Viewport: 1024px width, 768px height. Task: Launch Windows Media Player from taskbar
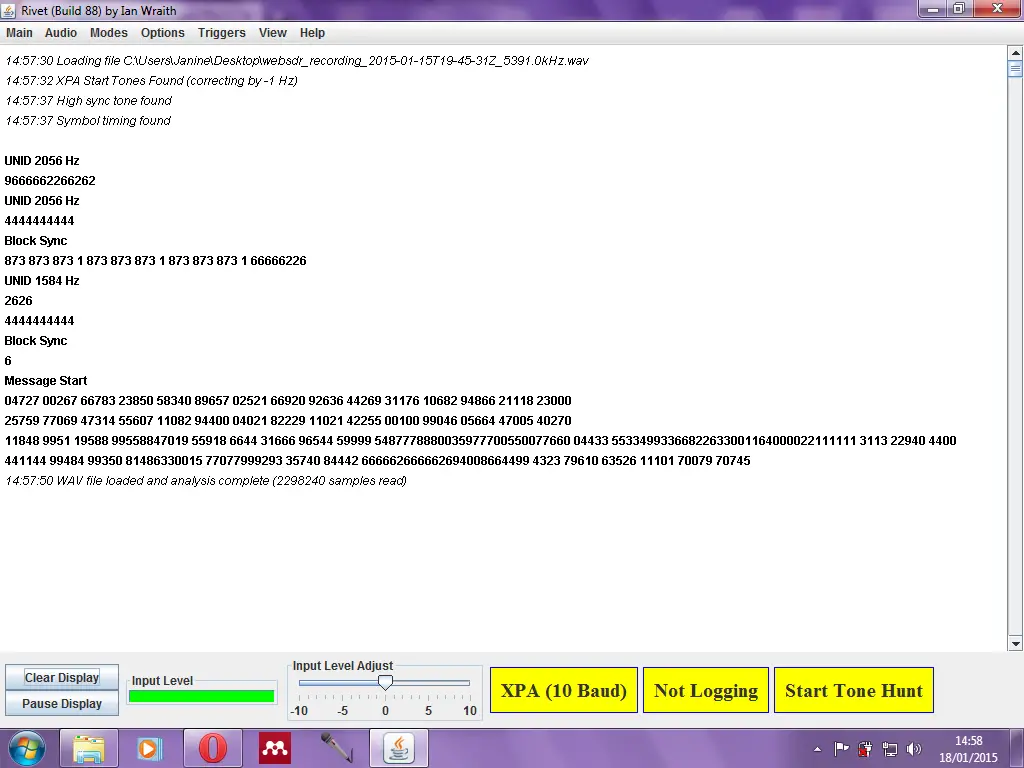pos(149,748)
